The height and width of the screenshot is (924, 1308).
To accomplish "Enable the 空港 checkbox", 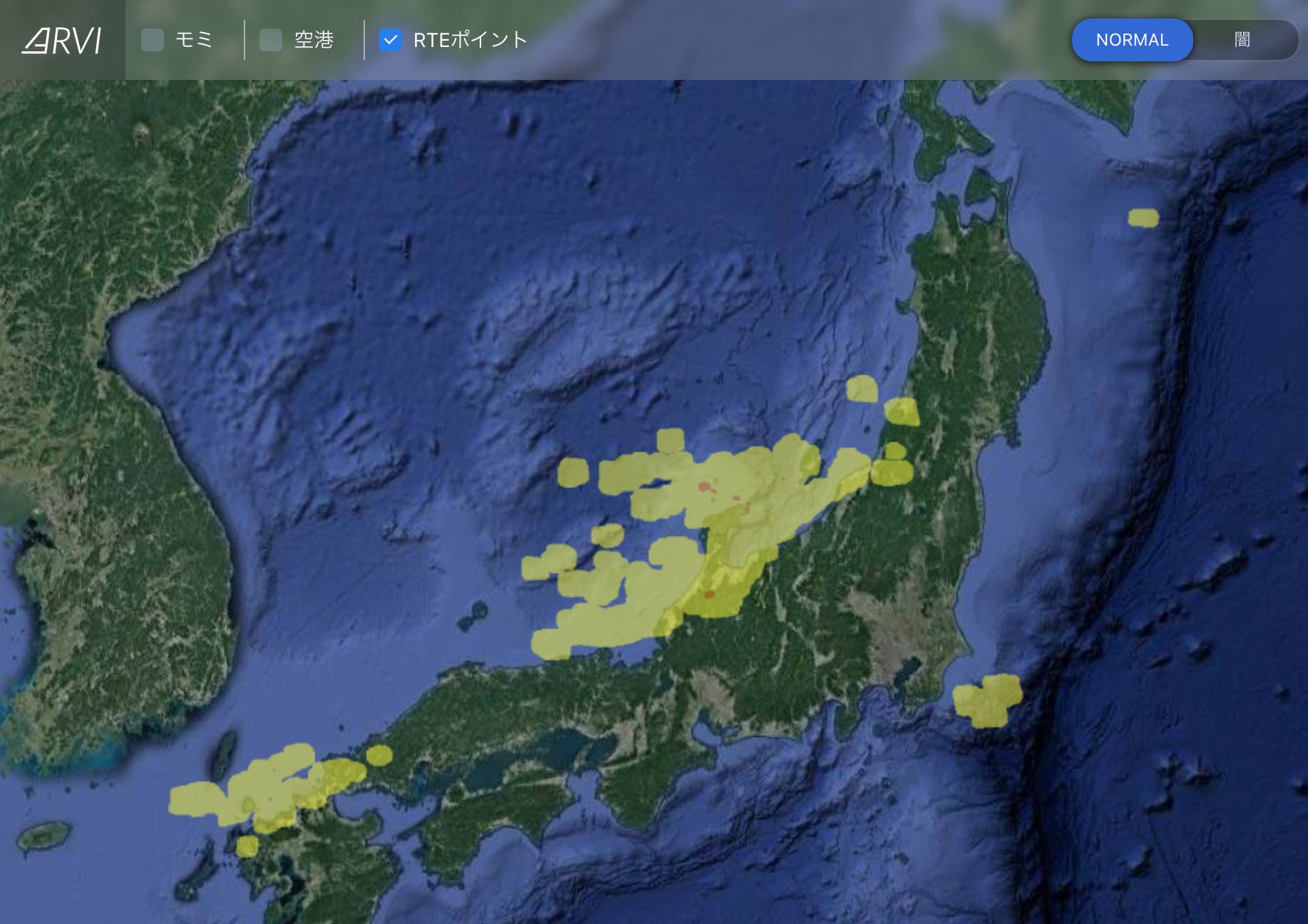I will pyautogui.click(x=271, y=40).
